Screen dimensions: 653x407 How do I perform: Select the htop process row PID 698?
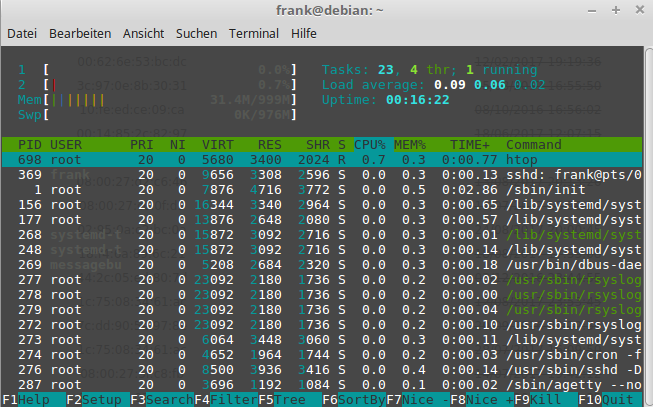pyautogui.click(x=322, y=160)
